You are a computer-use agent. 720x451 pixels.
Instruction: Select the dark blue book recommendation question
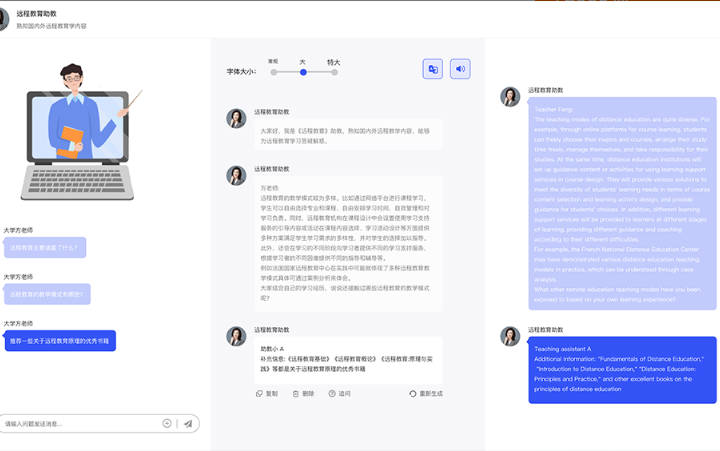pyautogui.click(x=59, y=341)
